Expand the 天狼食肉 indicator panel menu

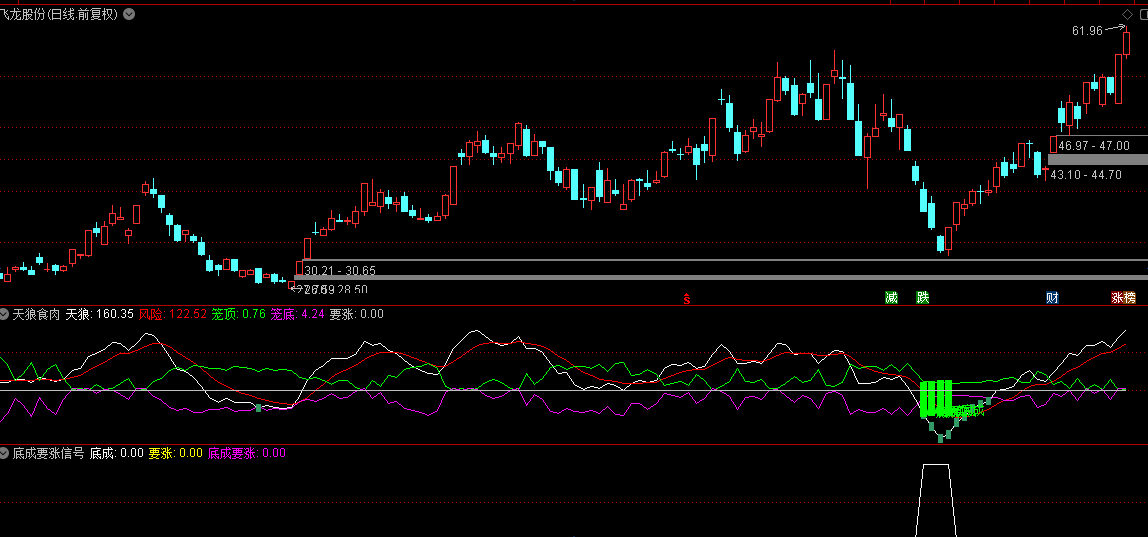4,314
